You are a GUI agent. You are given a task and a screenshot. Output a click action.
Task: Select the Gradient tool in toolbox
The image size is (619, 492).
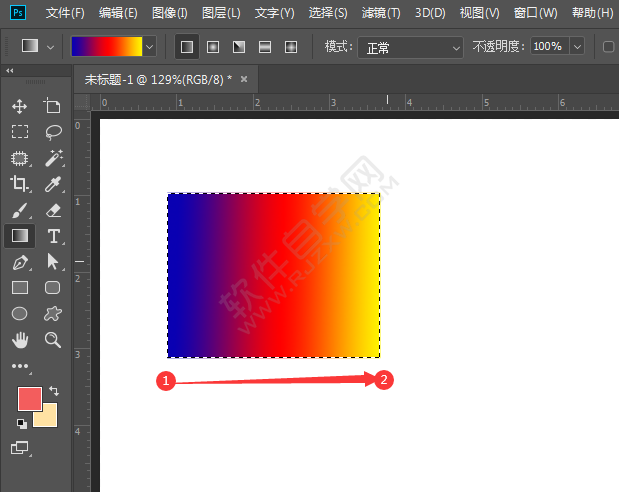[x=20, y=236]
